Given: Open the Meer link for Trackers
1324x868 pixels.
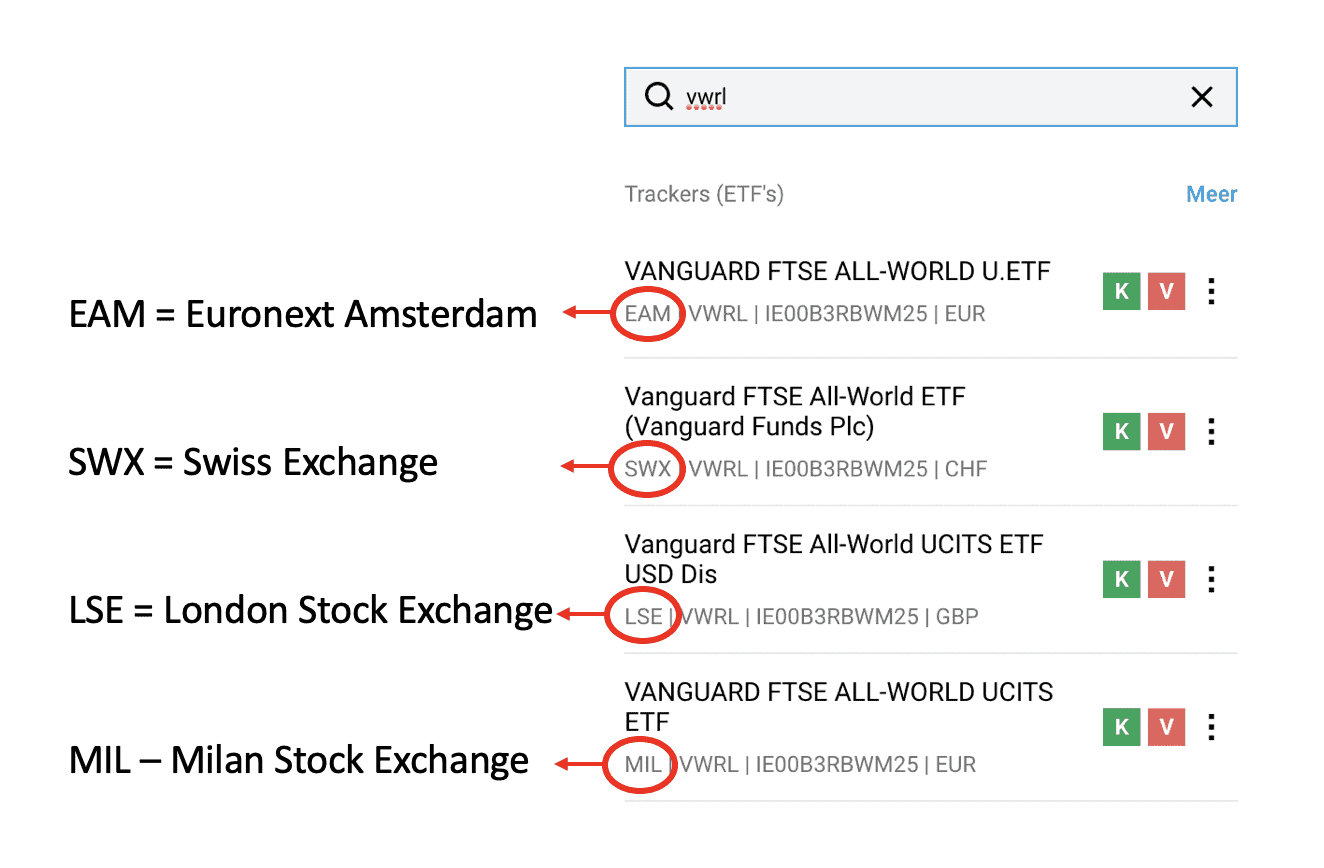Looking at the screenshot, I should [1211, 194].
